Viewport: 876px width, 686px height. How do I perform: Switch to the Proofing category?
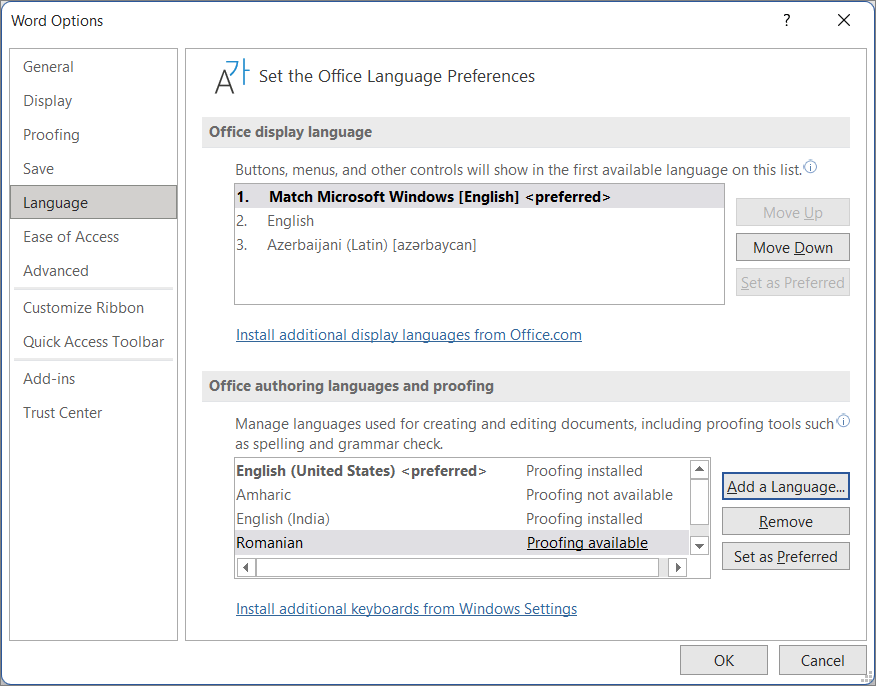coord(52,135)
